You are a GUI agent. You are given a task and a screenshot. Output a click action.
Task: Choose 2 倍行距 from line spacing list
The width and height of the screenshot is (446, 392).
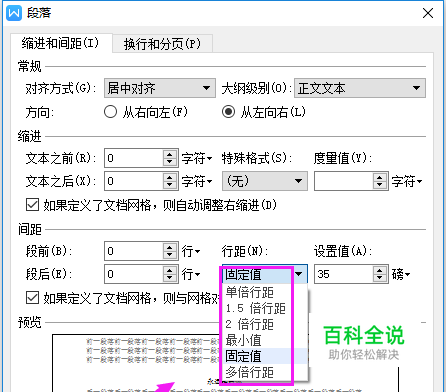(x=265, y=324)
